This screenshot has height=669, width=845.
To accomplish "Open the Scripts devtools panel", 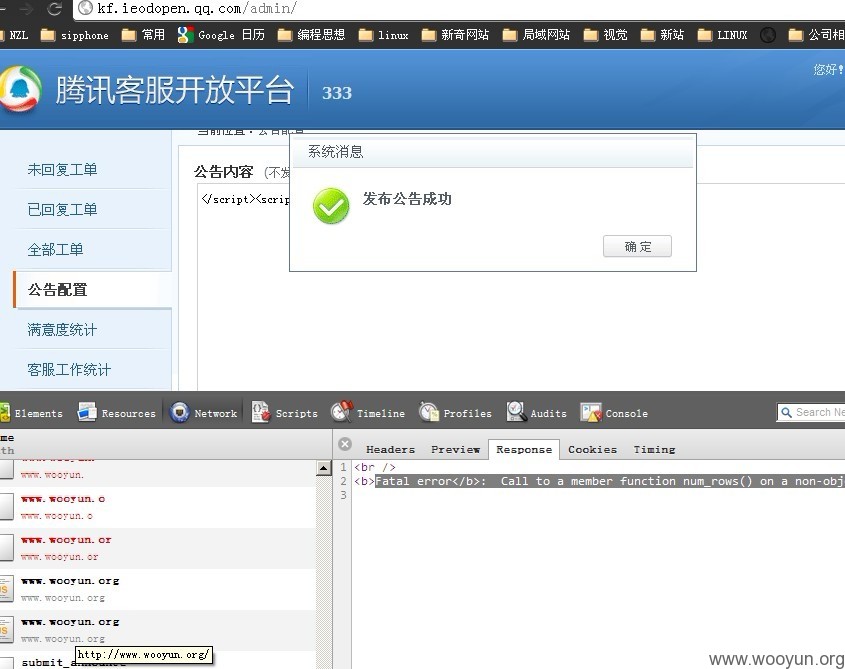I will click(x=285, y=413).
